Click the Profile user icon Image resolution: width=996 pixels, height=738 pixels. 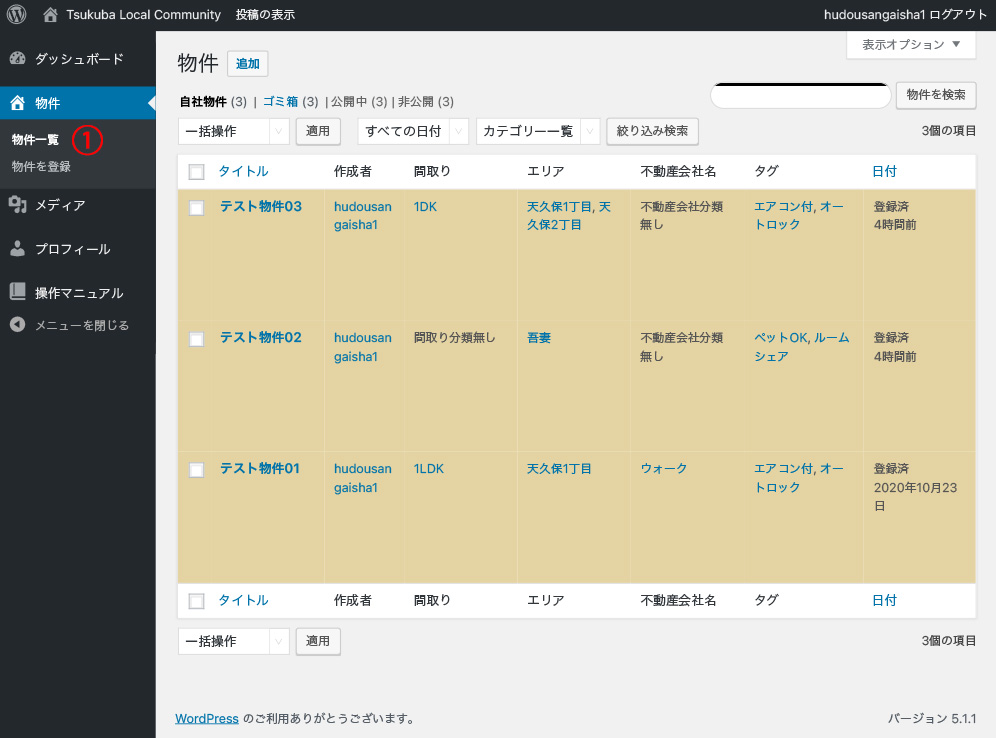click(x=17, y=249)
